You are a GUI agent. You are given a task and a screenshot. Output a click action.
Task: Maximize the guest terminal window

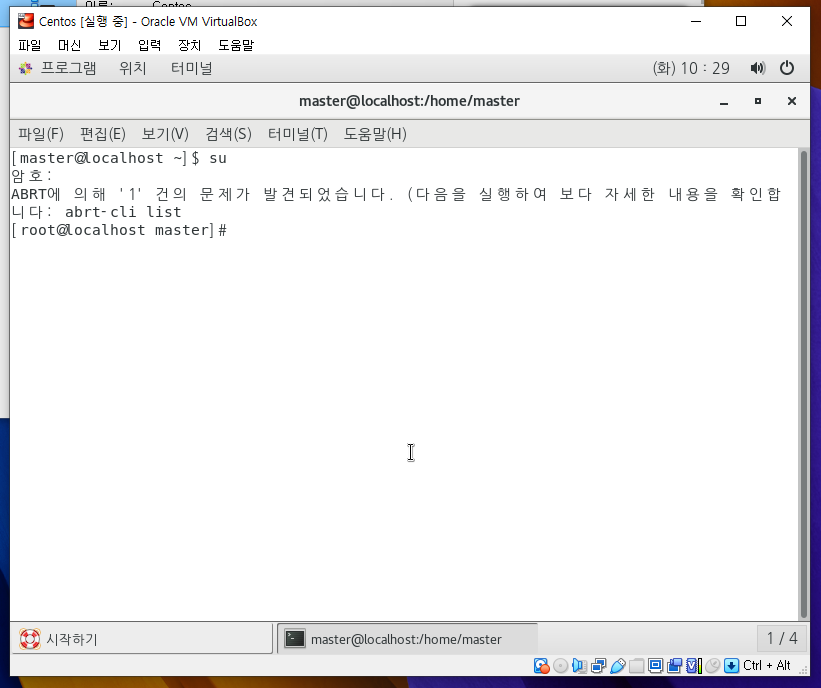click(x=758, y=101)
